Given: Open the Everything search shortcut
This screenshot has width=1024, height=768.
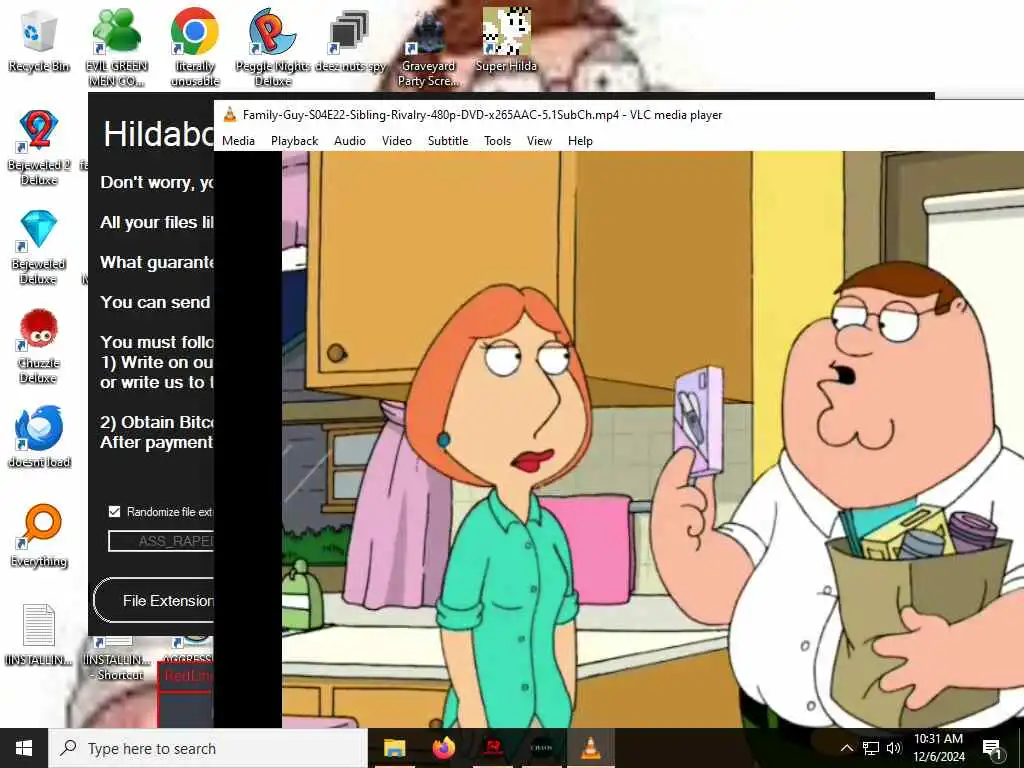Looking at the screenshot, I should tap(39, 536).
